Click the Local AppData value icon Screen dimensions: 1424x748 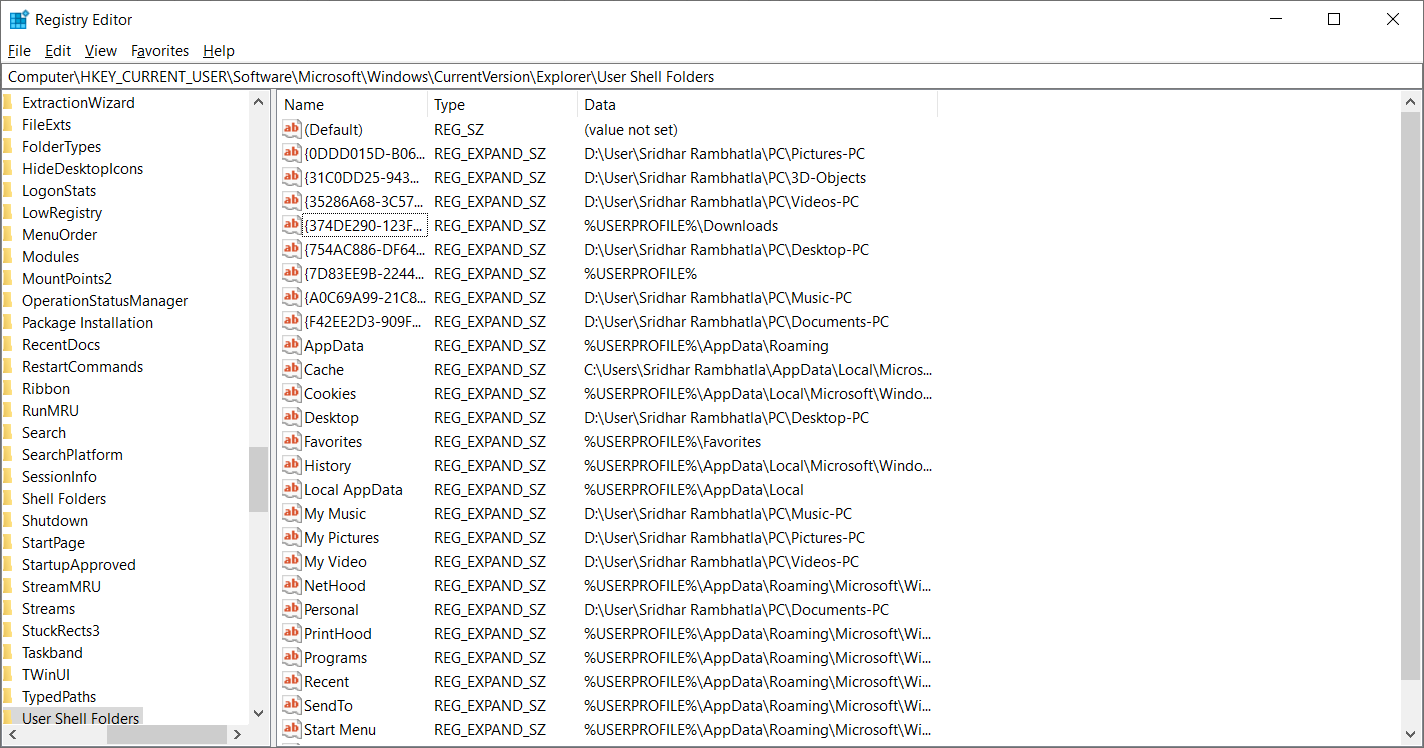(291, 489)
